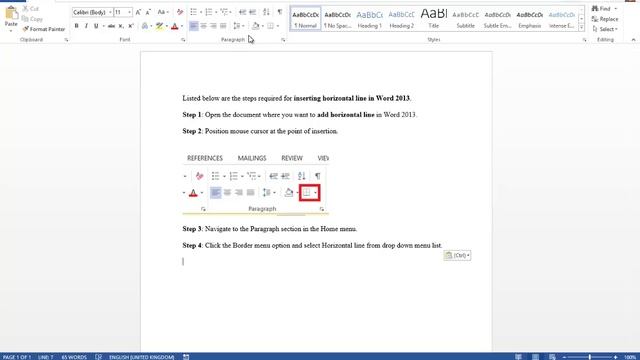The width and height of the screenshot is (640, 360).
Task: Click Cut in the Clipboard group
Action: coord(31,9)
